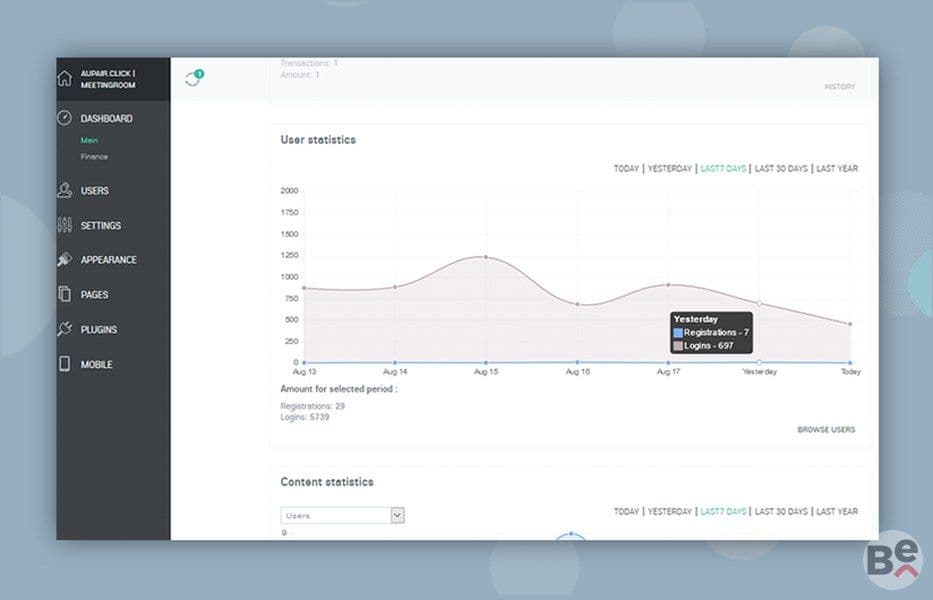Open the Aupair Click Meetingroom site title
This screenshot has height=600, width=933.
click(x=108, y=79)
